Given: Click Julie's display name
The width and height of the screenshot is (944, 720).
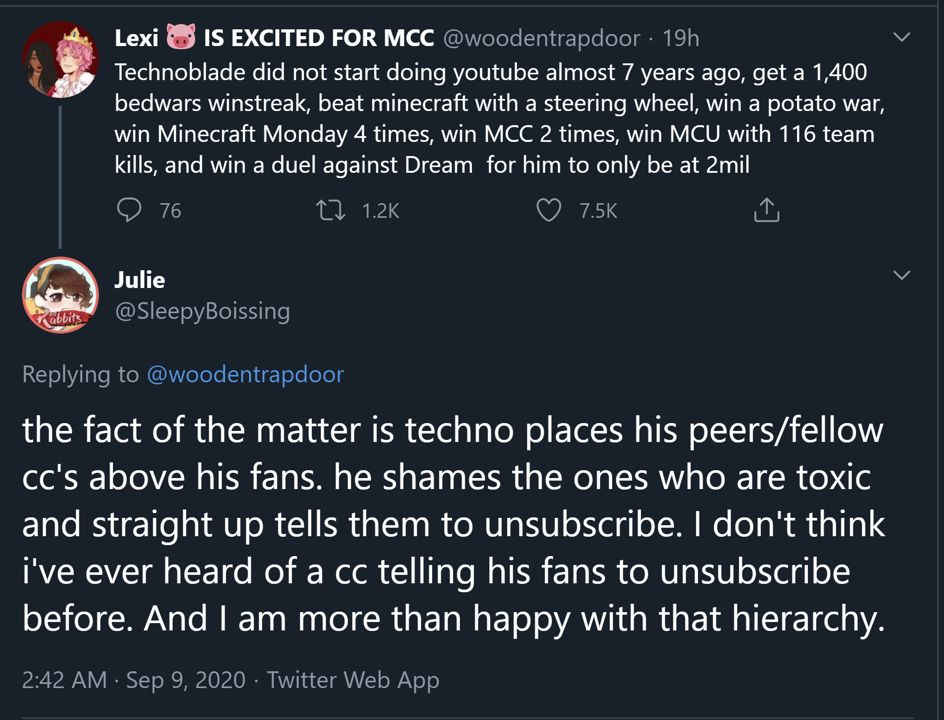Looking at the screenshot, I should click(x=141, y=280).
